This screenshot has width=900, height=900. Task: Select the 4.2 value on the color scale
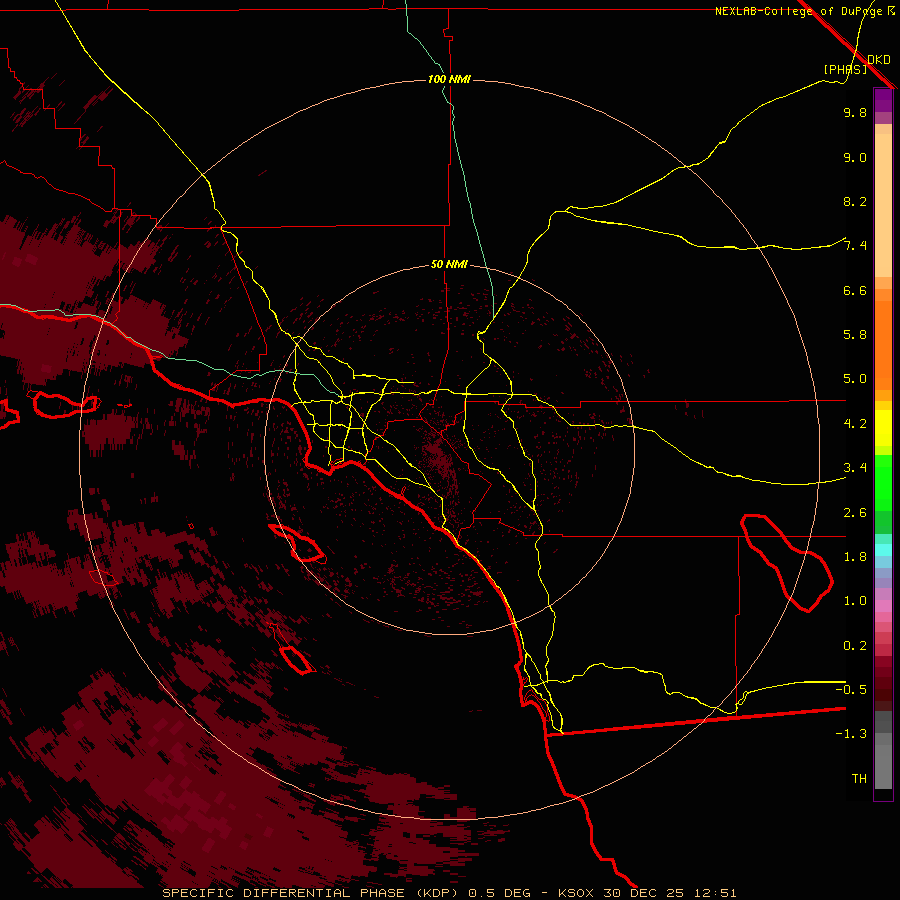(x=855, y=424)
